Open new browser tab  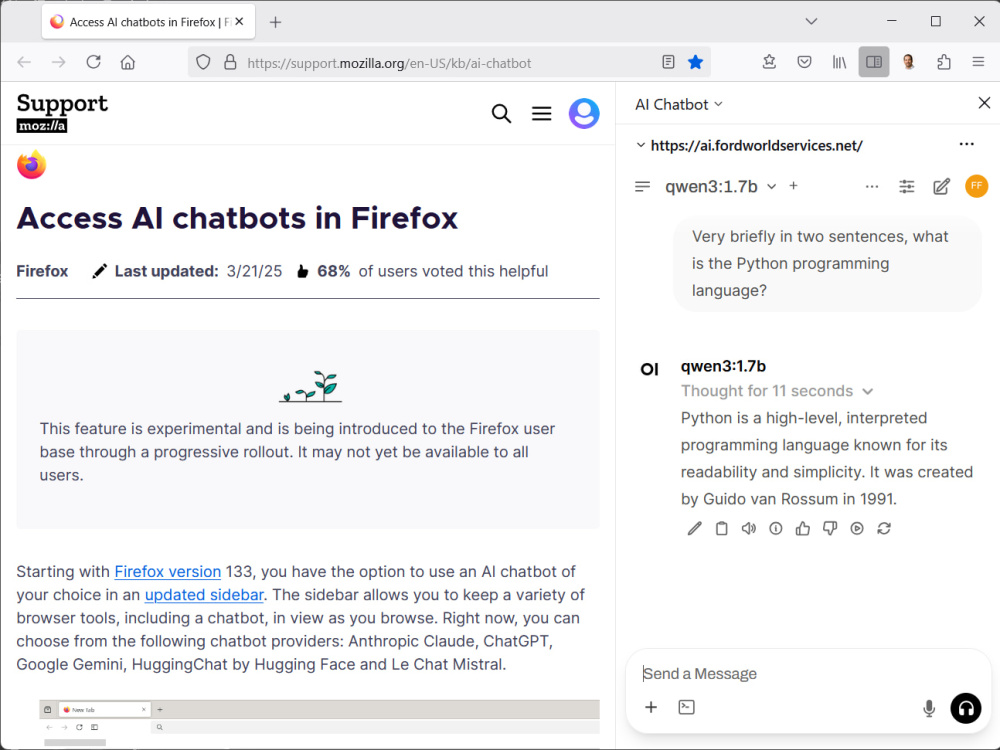[275, 22]
